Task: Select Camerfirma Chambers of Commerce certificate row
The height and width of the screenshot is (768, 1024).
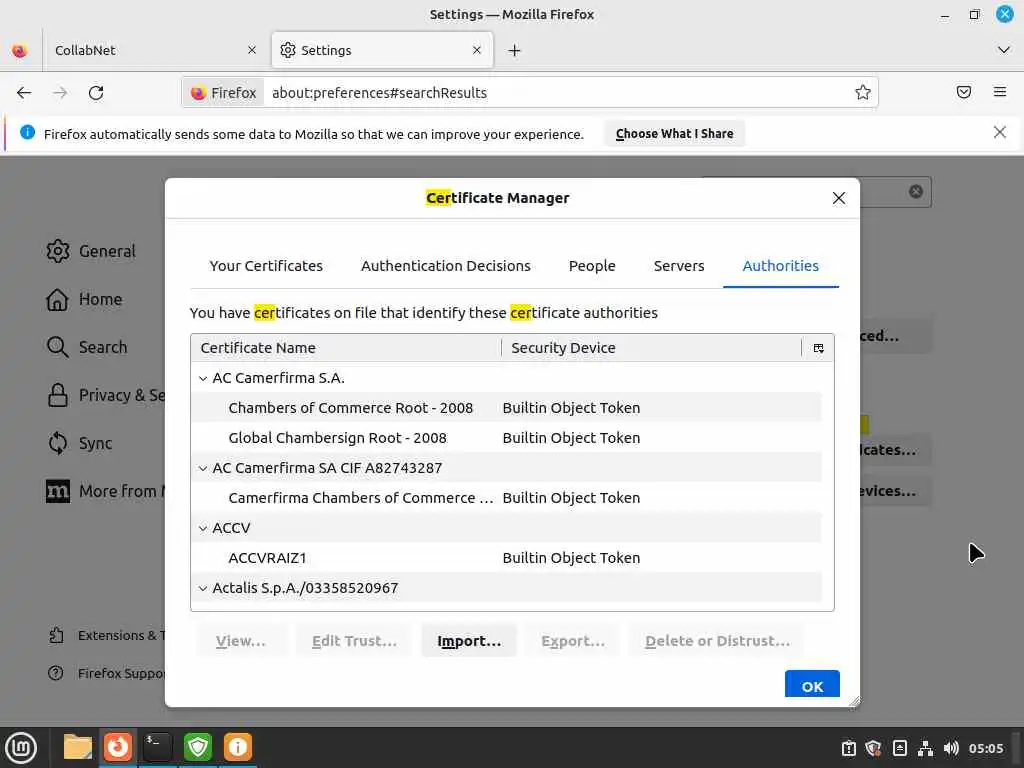Action: 506,498
